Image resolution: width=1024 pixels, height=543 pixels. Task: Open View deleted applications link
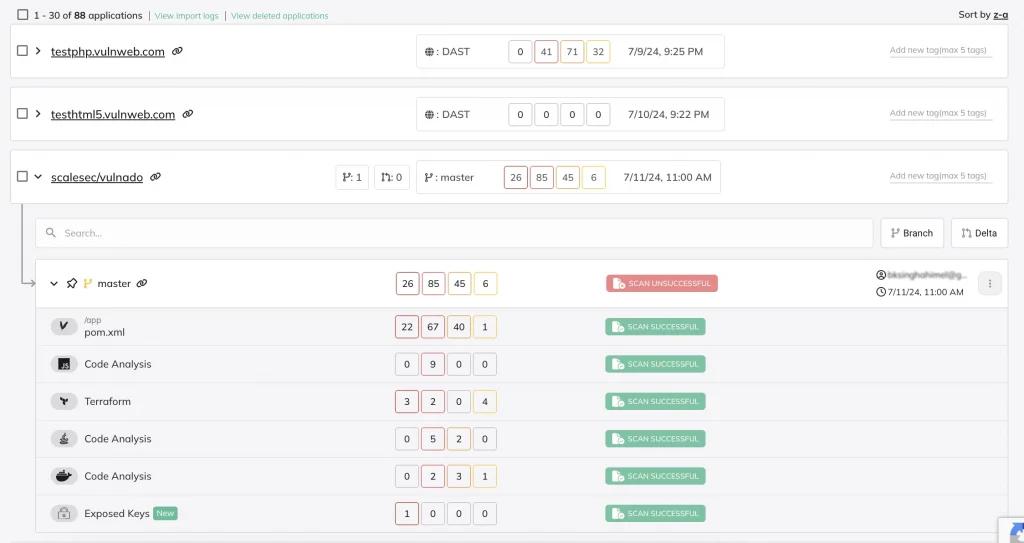coord(279,16)
